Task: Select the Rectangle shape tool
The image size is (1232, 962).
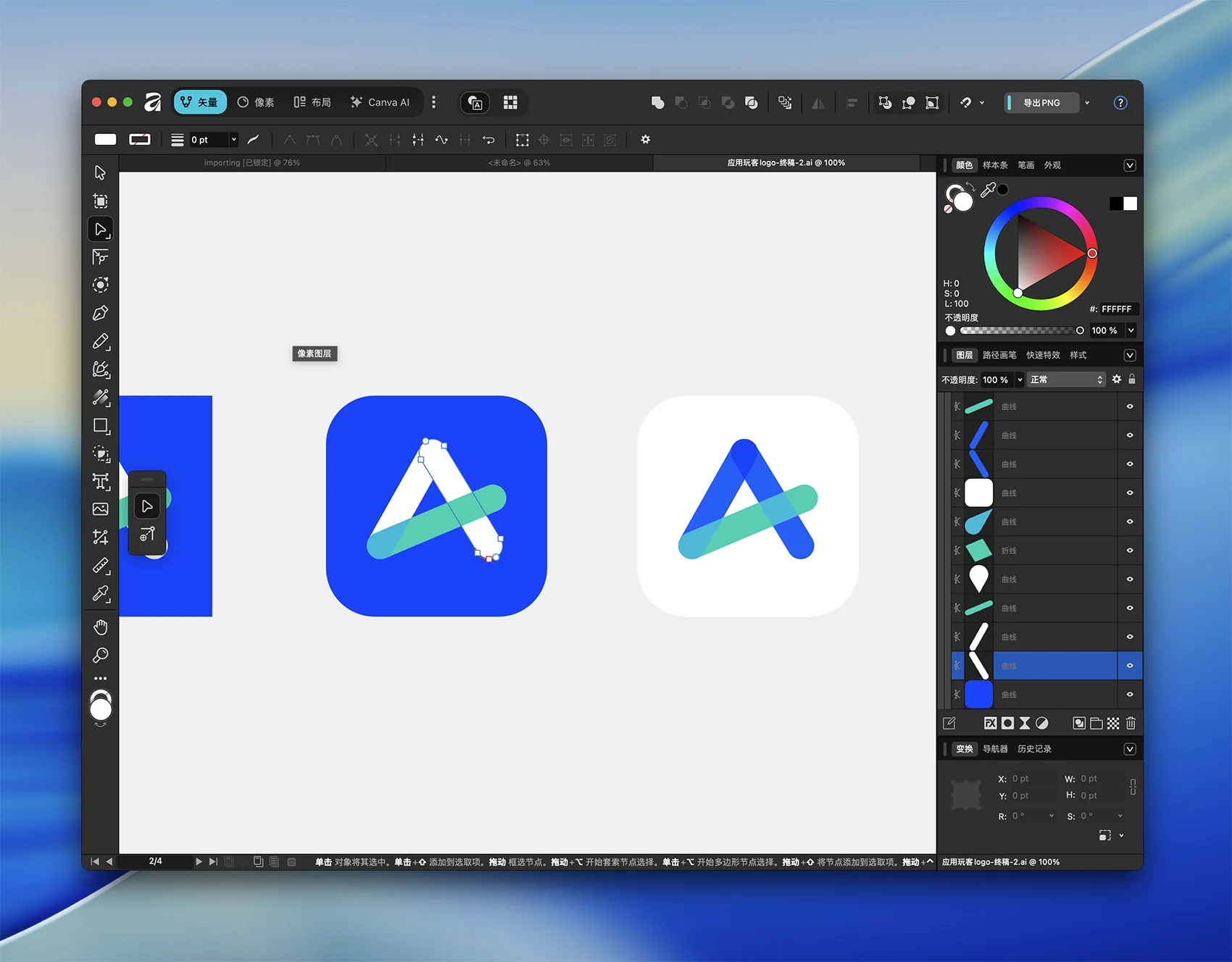Action: pos(101,426)
